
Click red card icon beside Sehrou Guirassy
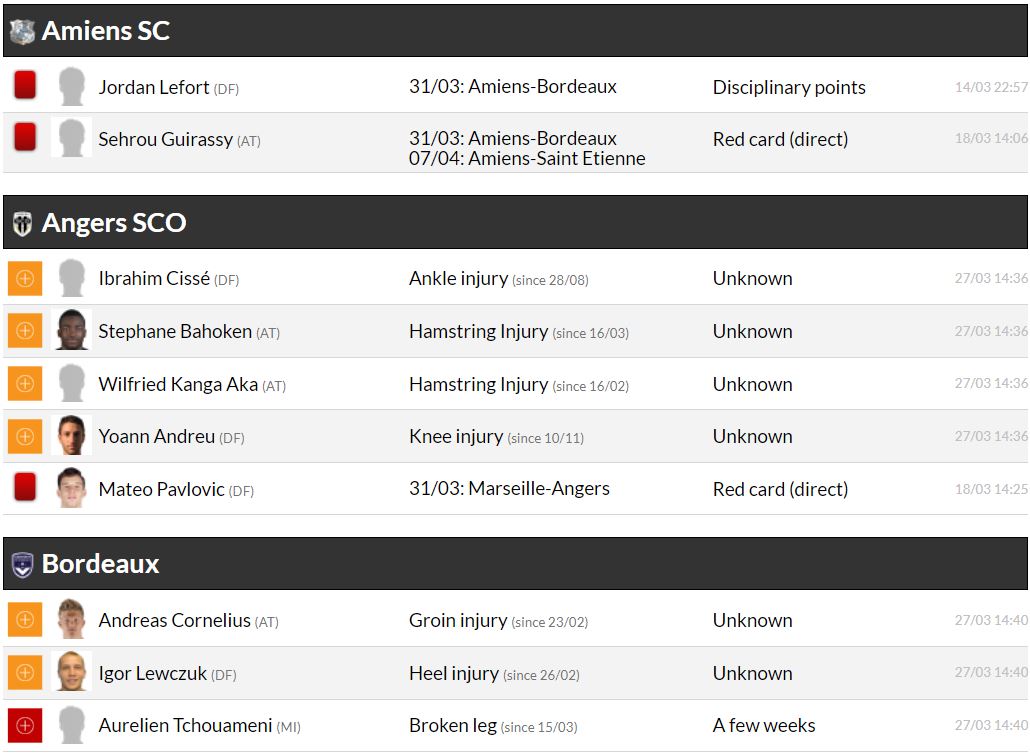[25, 137]
